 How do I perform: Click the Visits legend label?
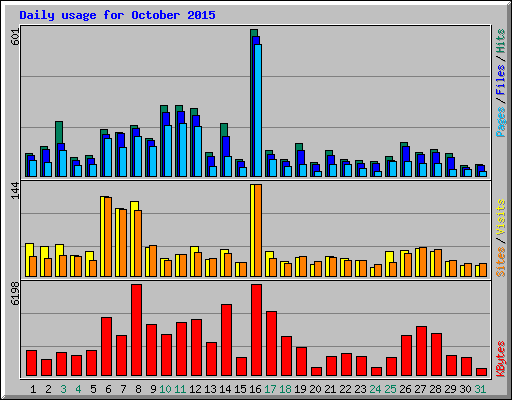[x=500, y=217]
